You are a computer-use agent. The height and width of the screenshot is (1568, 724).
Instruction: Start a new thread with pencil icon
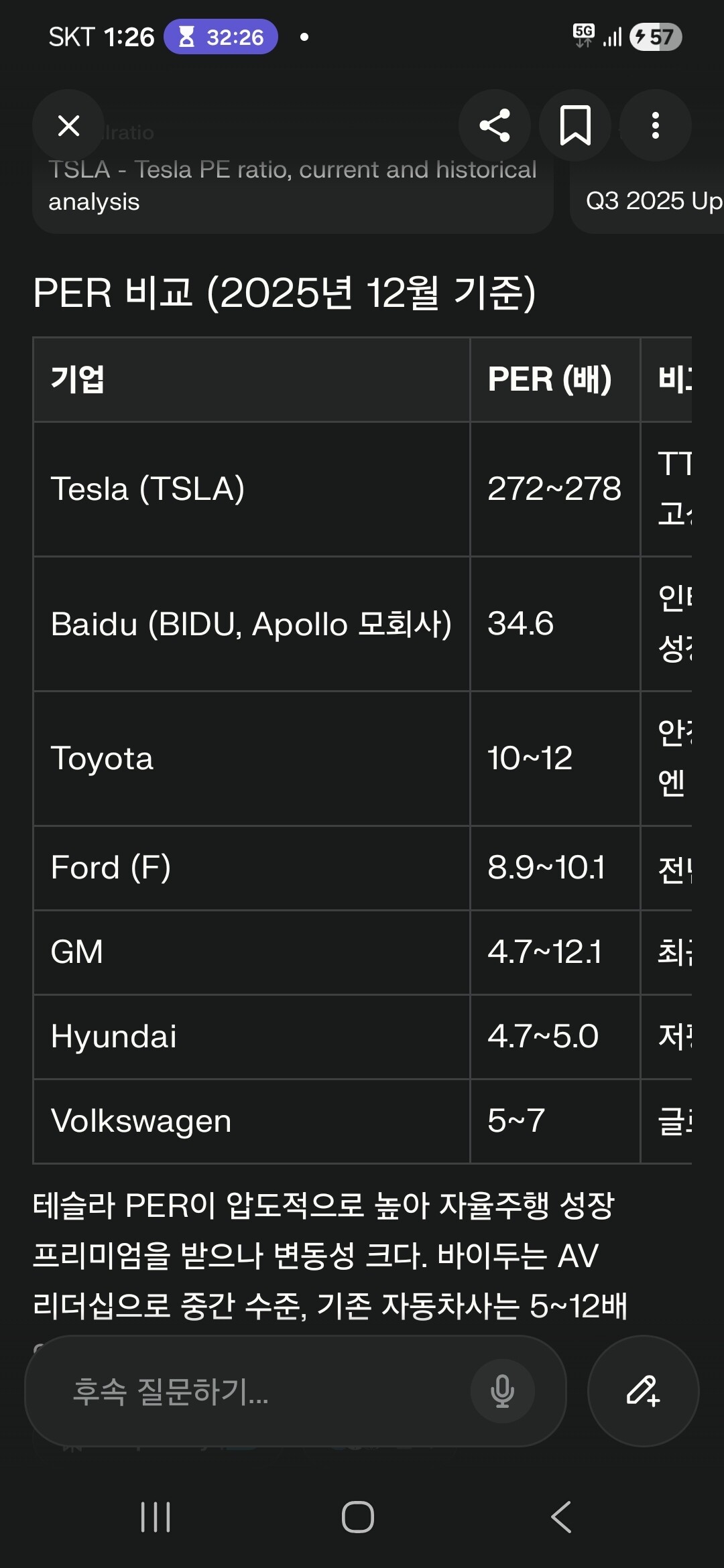pos(643,1391)
